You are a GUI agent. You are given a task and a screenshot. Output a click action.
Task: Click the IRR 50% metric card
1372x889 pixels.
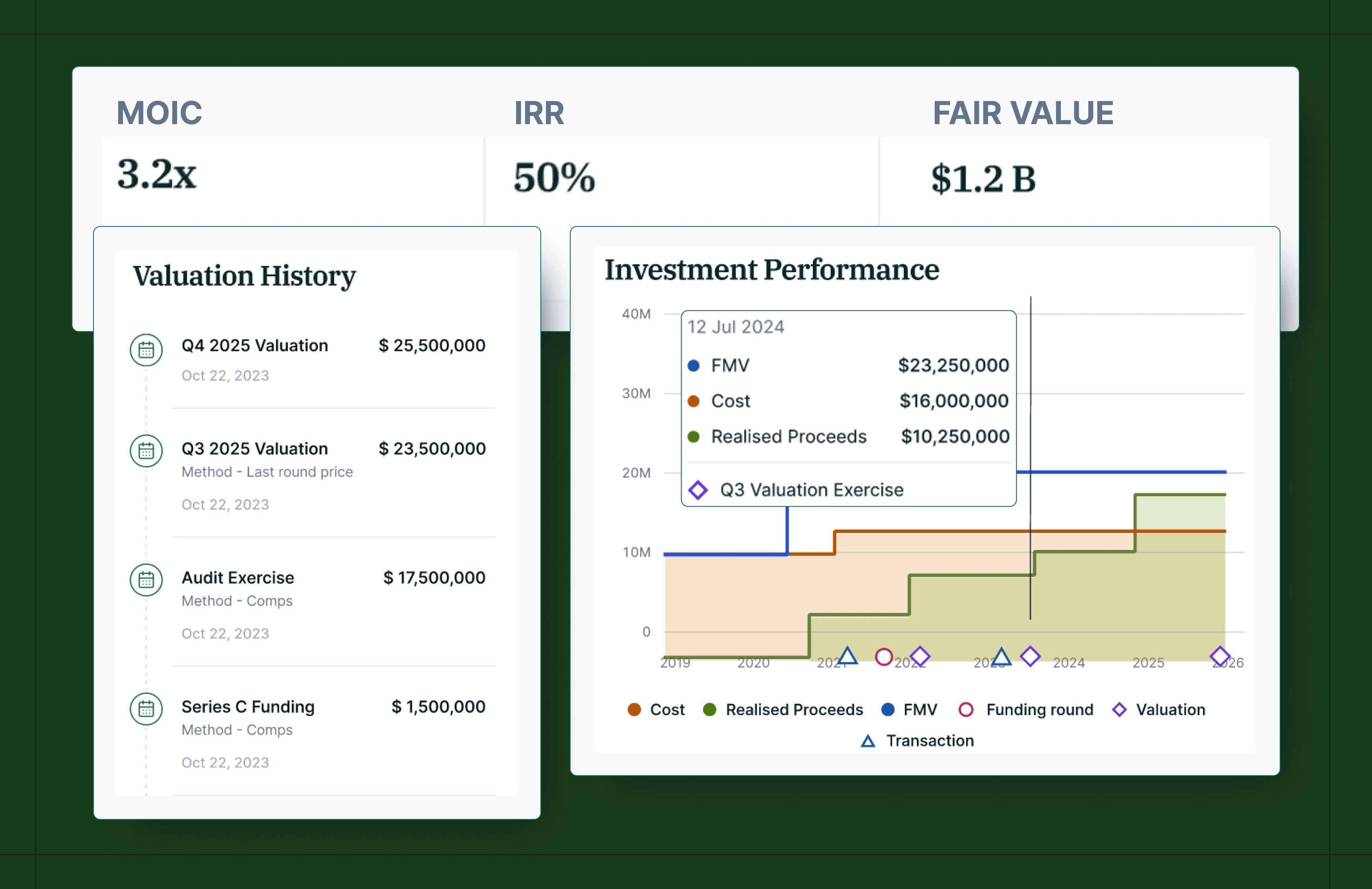[x=554, y=177]
